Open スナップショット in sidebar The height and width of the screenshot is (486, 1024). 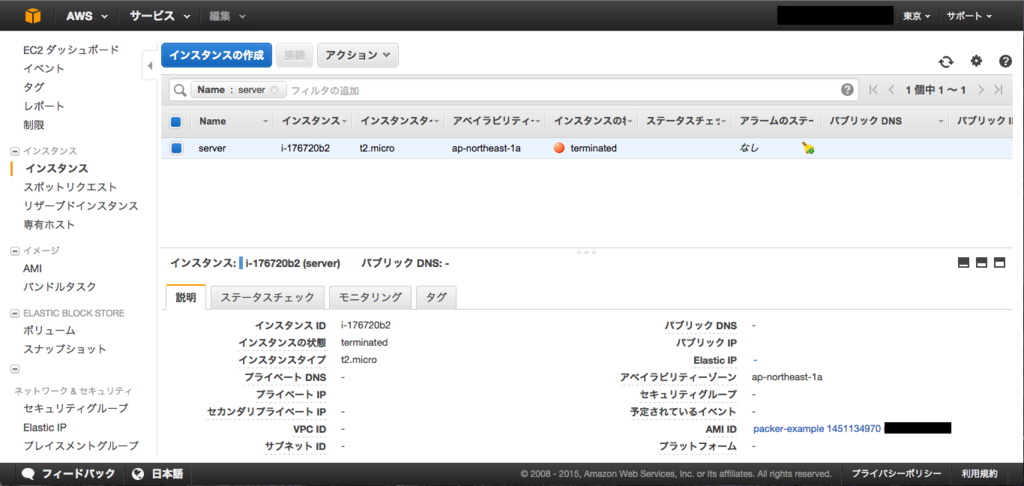pyautogui.click(x=65, y=349)
